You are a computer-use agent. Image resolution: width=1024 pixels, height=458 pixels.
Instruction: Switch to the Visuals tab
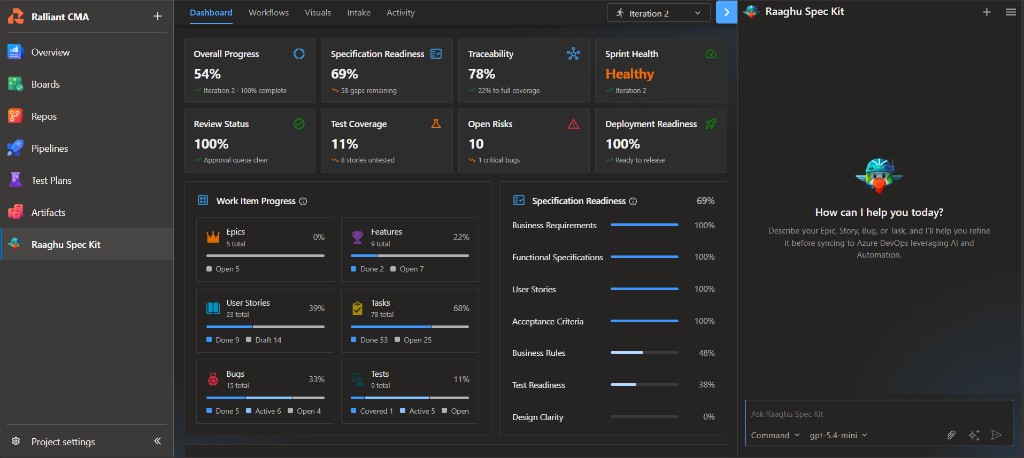point(318,12)
